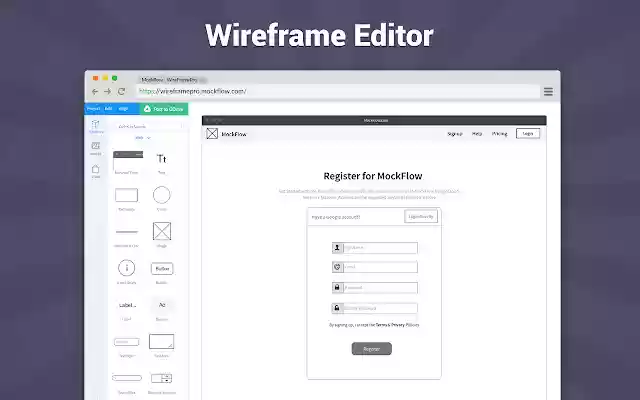Screen dimensions: 640x400
Task: Open the Edit menu in editor
Action: 109,109
